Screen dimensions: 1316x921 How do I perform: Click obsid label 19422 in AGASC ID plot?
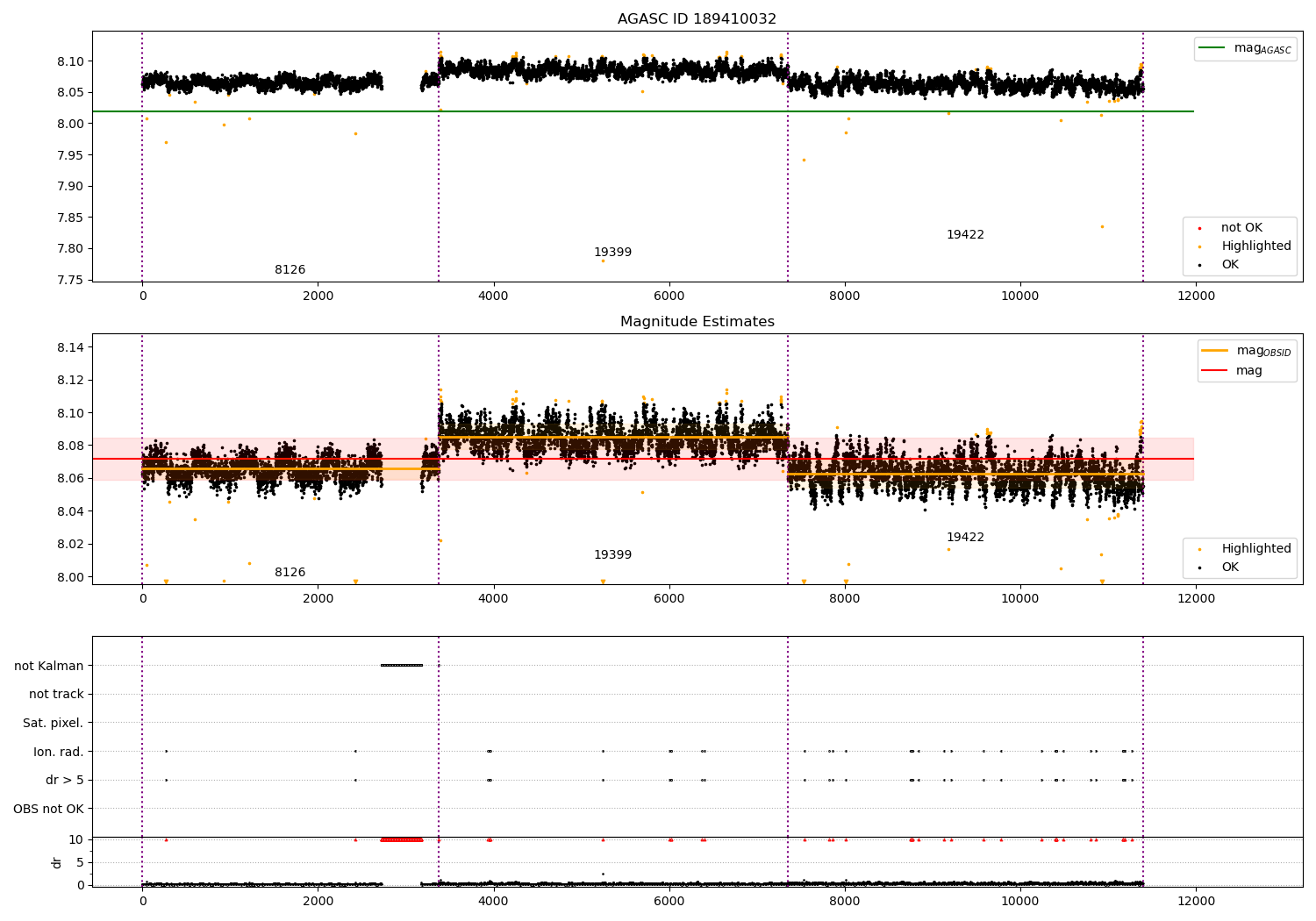coord(965,235)
